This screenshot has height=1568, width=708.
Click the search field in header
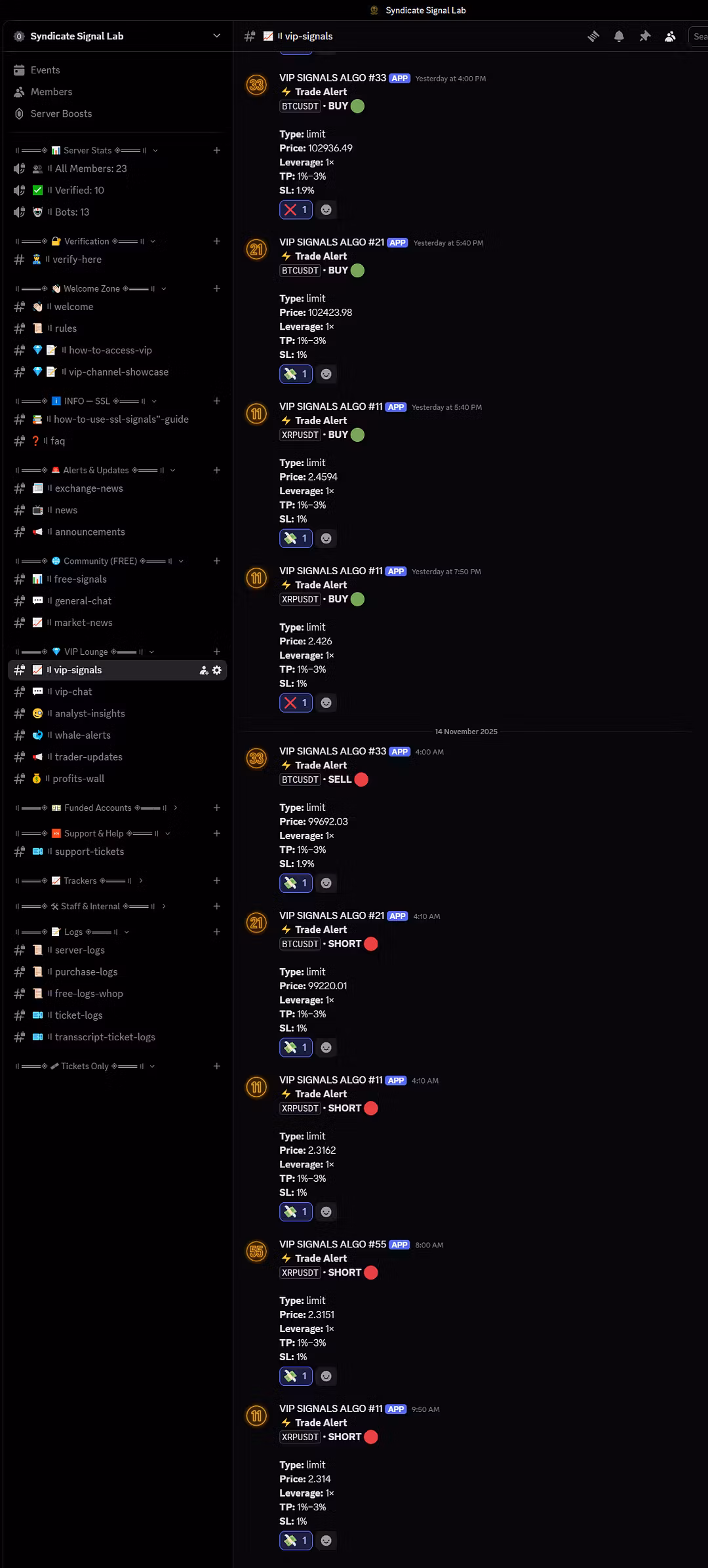(x=698, y=36)
